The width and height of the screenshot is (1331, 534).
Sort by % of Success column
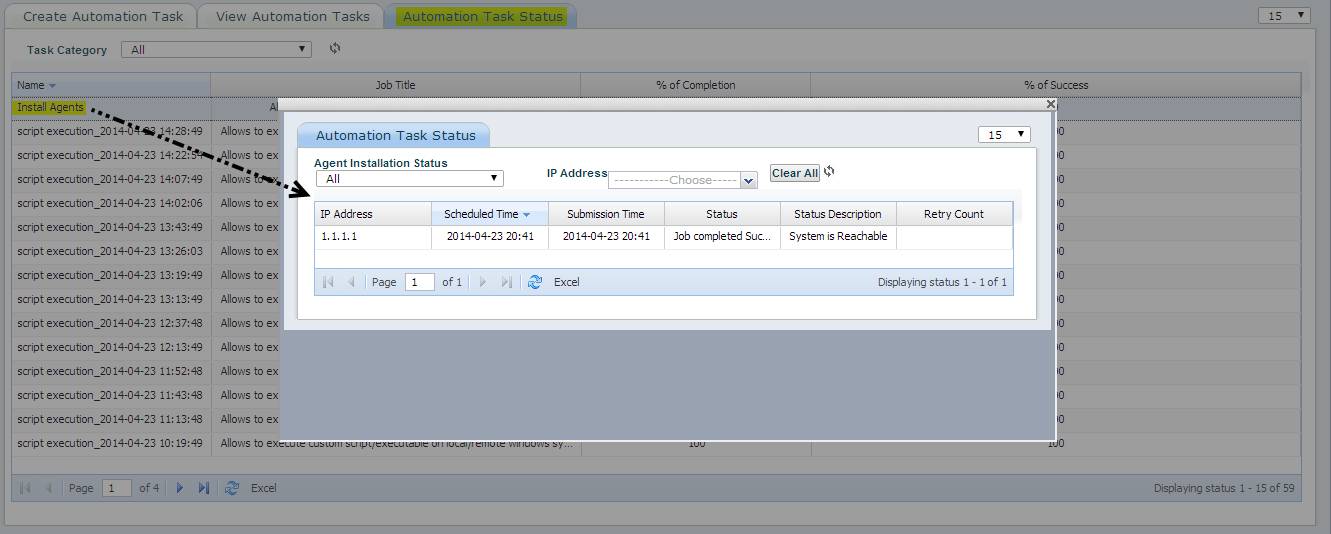(1056, 85)
